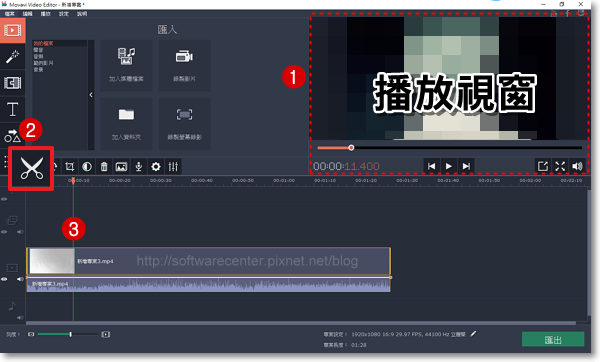
Task: Click the video clip's thumbnail image
Action: (52, 261)
